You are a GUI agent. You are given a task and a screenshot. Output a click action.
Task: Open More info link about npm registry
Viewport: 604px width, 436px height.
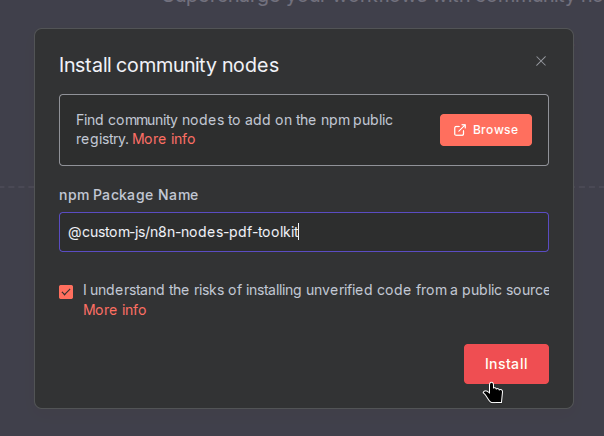pyautogui.click(x=164, y=139)
